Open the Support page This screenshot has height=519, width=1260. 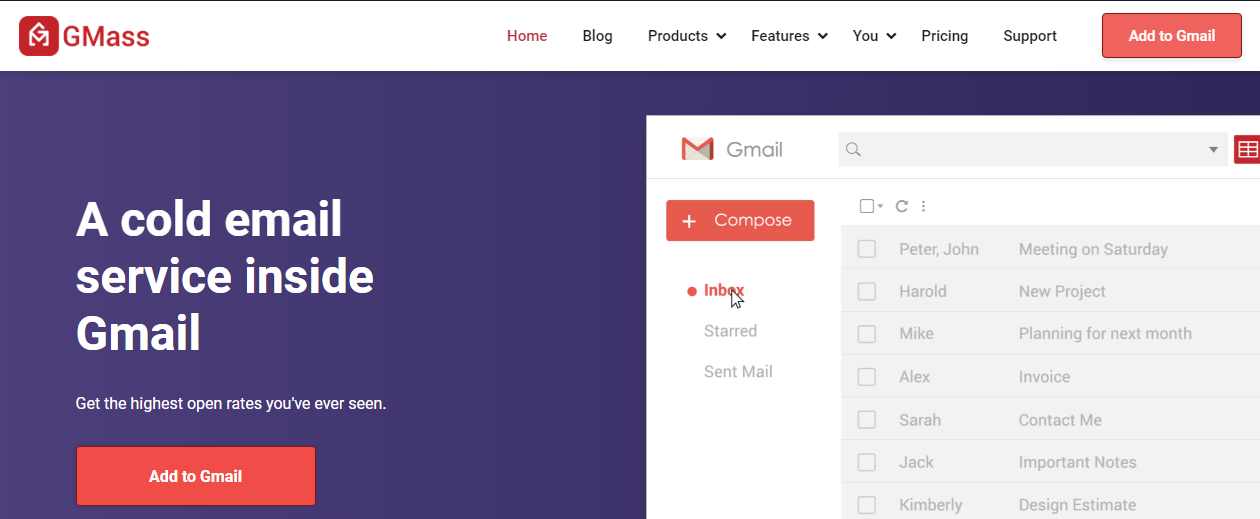1030,36
